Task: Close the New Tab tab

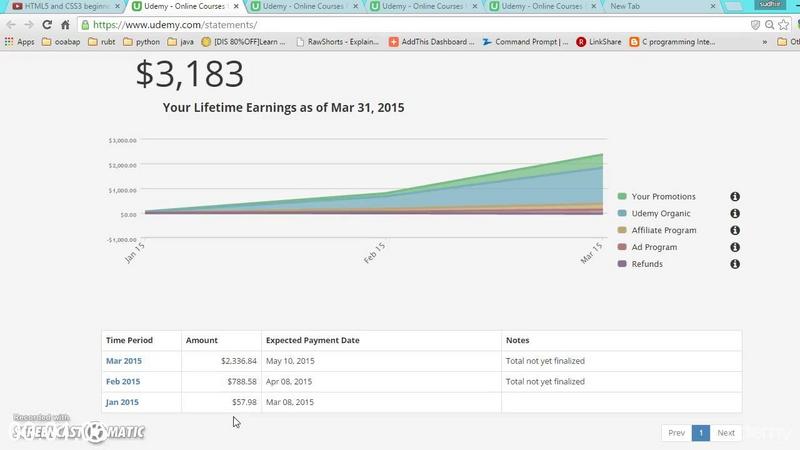Action: [x=713, y=6]
